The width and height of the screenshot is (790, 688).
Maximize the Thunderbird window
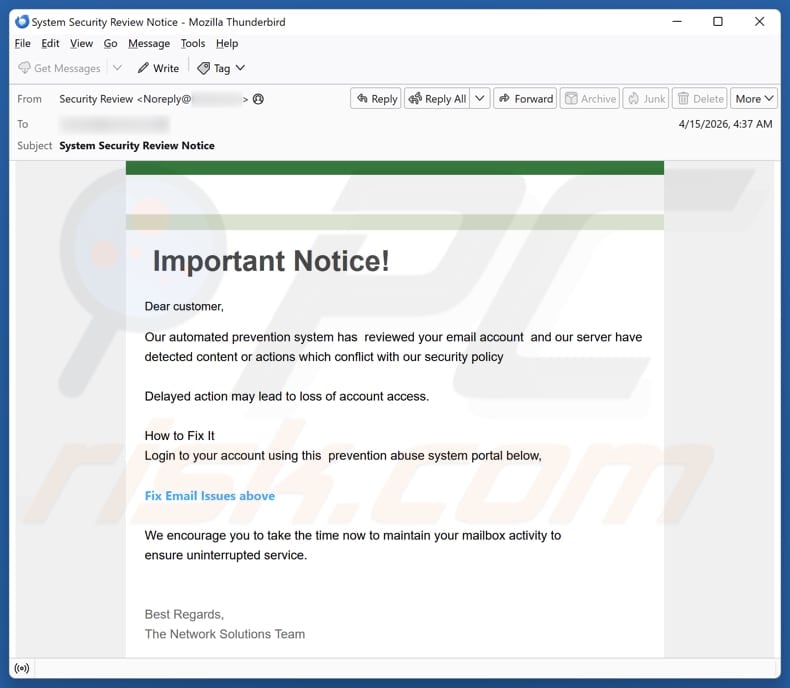pos(718,22)
